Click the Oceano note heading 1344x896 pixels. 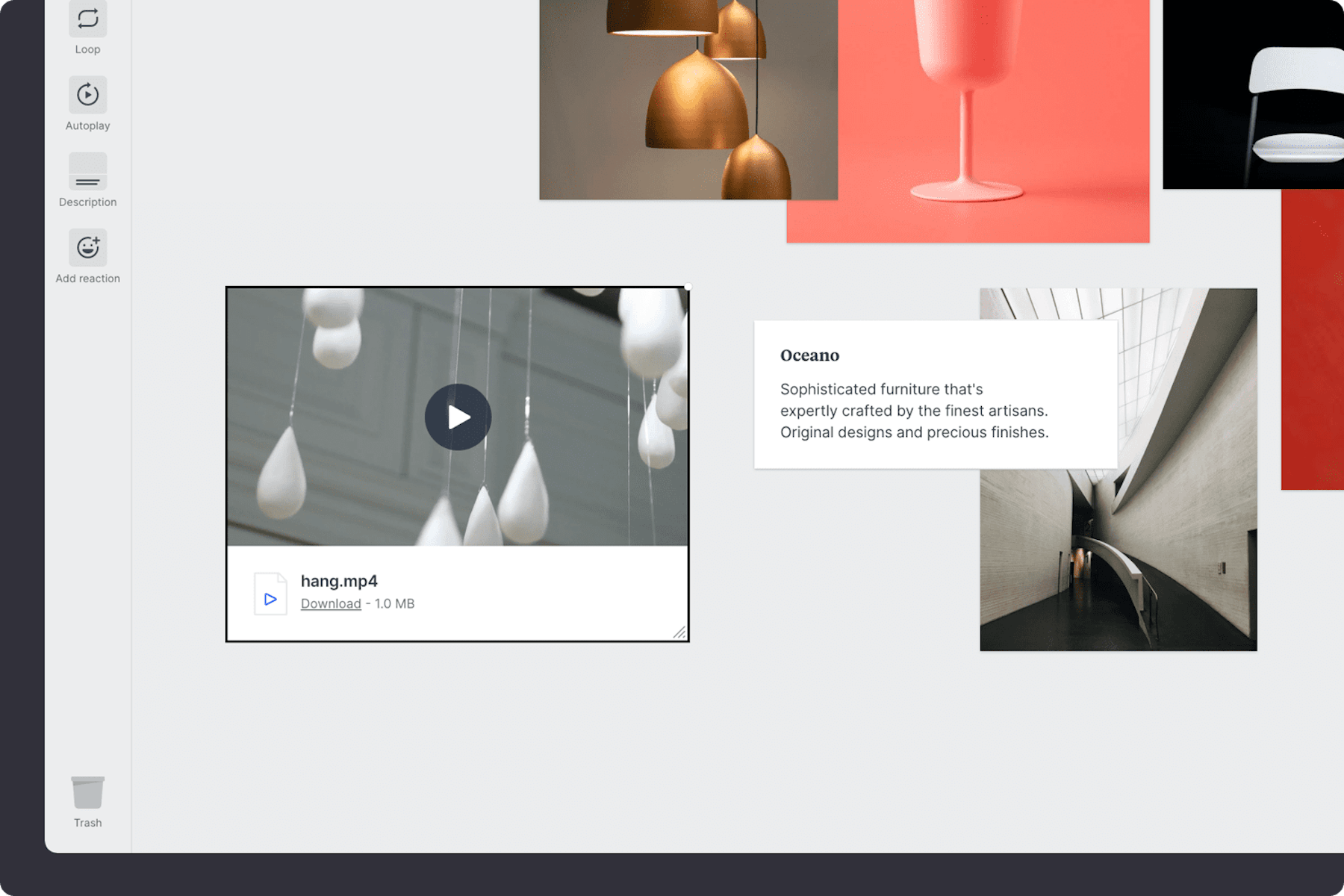(x=809, y=355)
